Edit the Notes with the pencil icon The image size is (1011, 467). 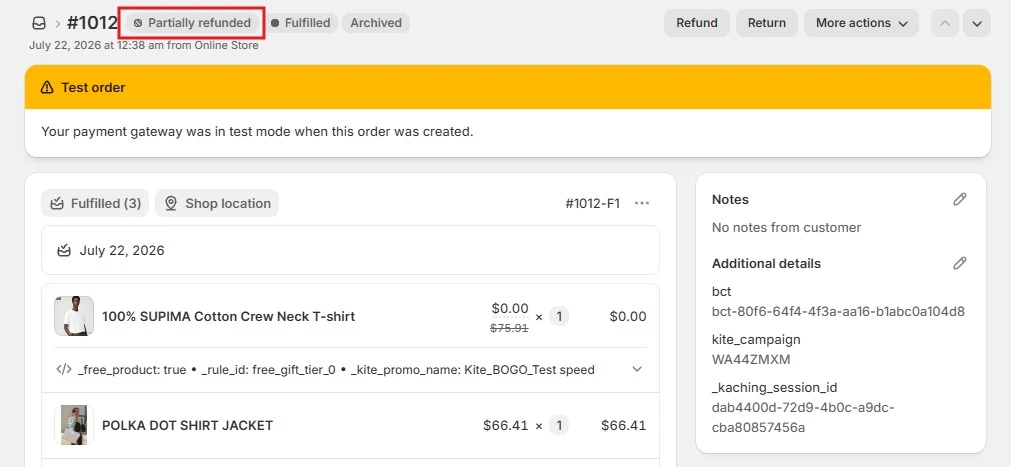[960, 199]
